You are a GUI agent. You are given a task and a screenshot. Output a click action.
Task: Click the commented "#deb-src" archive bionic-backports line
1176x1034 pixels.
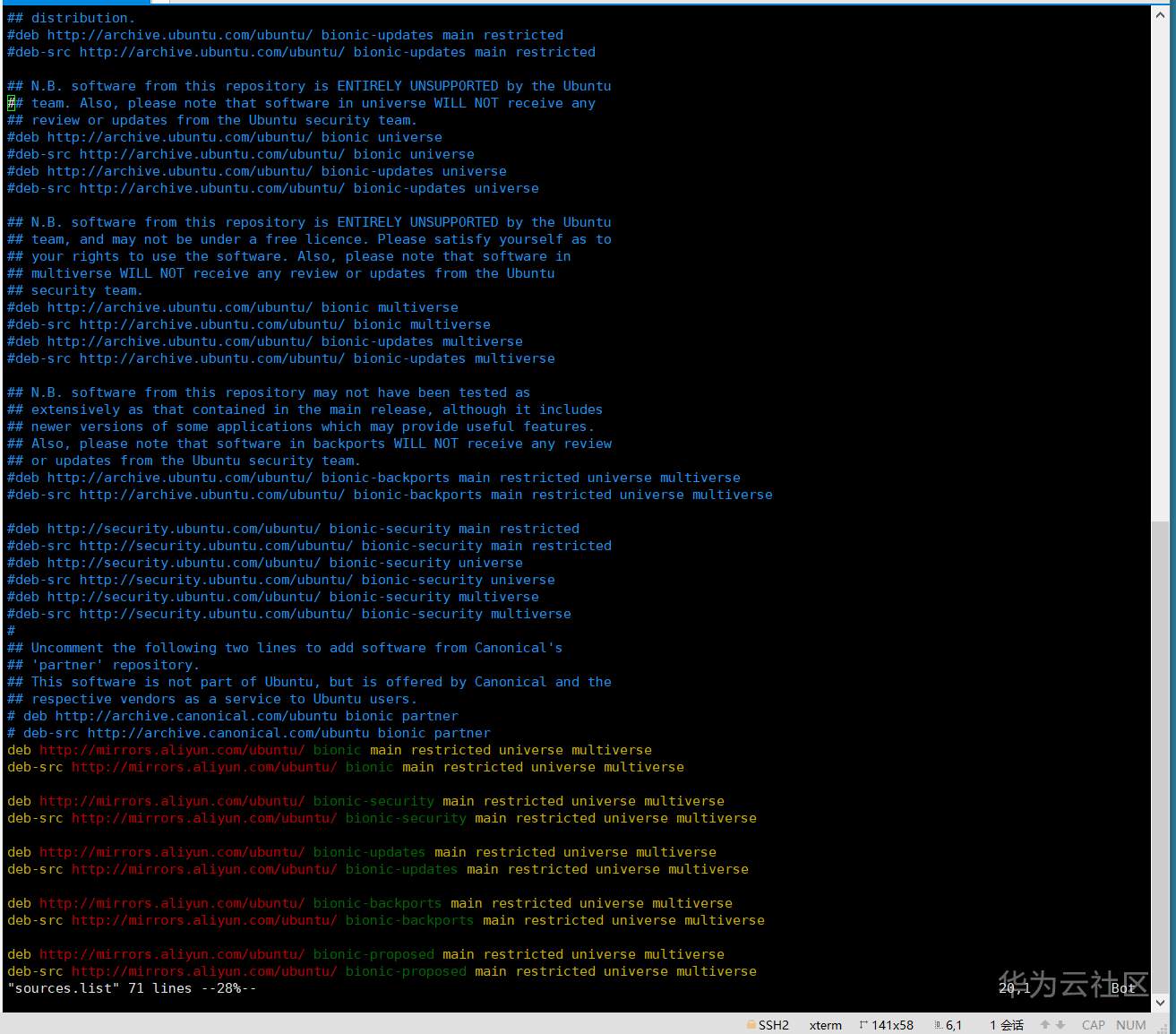point(390,495)
